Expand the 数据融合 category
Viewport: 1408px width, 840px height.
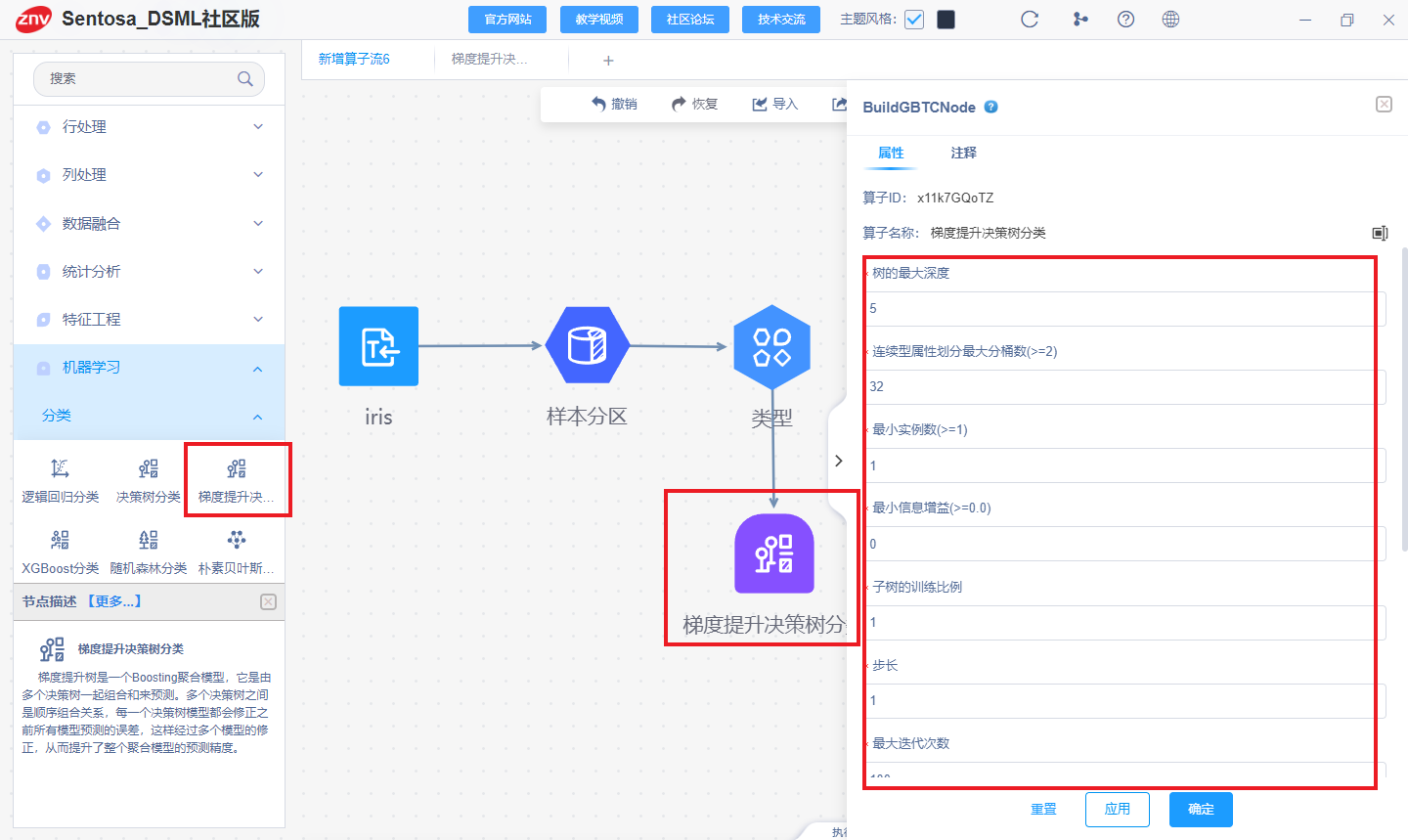coord(149,223)
